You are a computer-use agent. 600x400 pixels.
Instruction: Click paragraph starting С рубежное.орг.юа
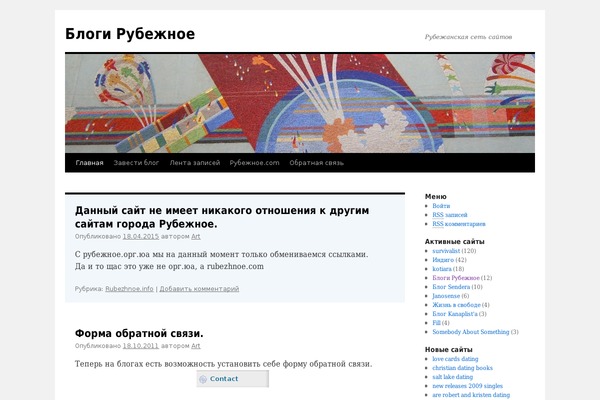(222, 260)
